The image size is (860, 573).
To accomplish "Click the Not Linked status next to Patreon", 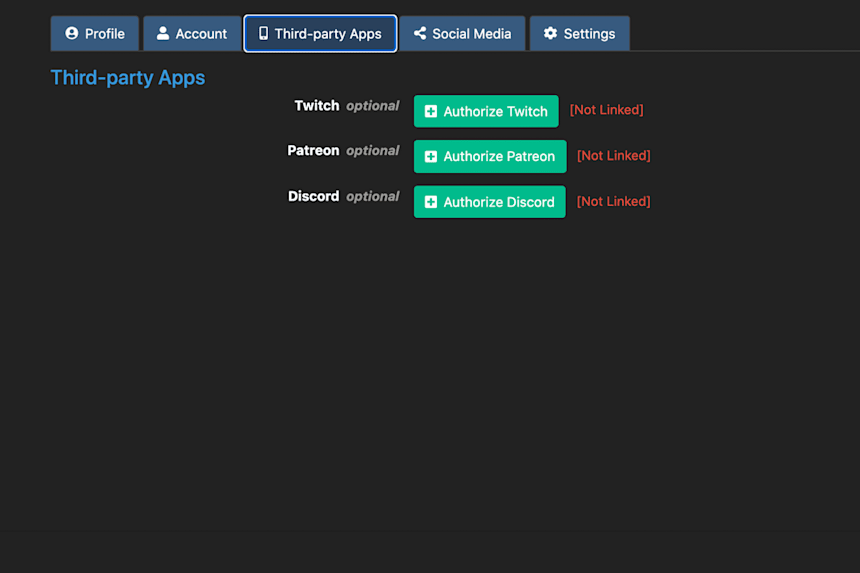I will (x=614, y=156).
